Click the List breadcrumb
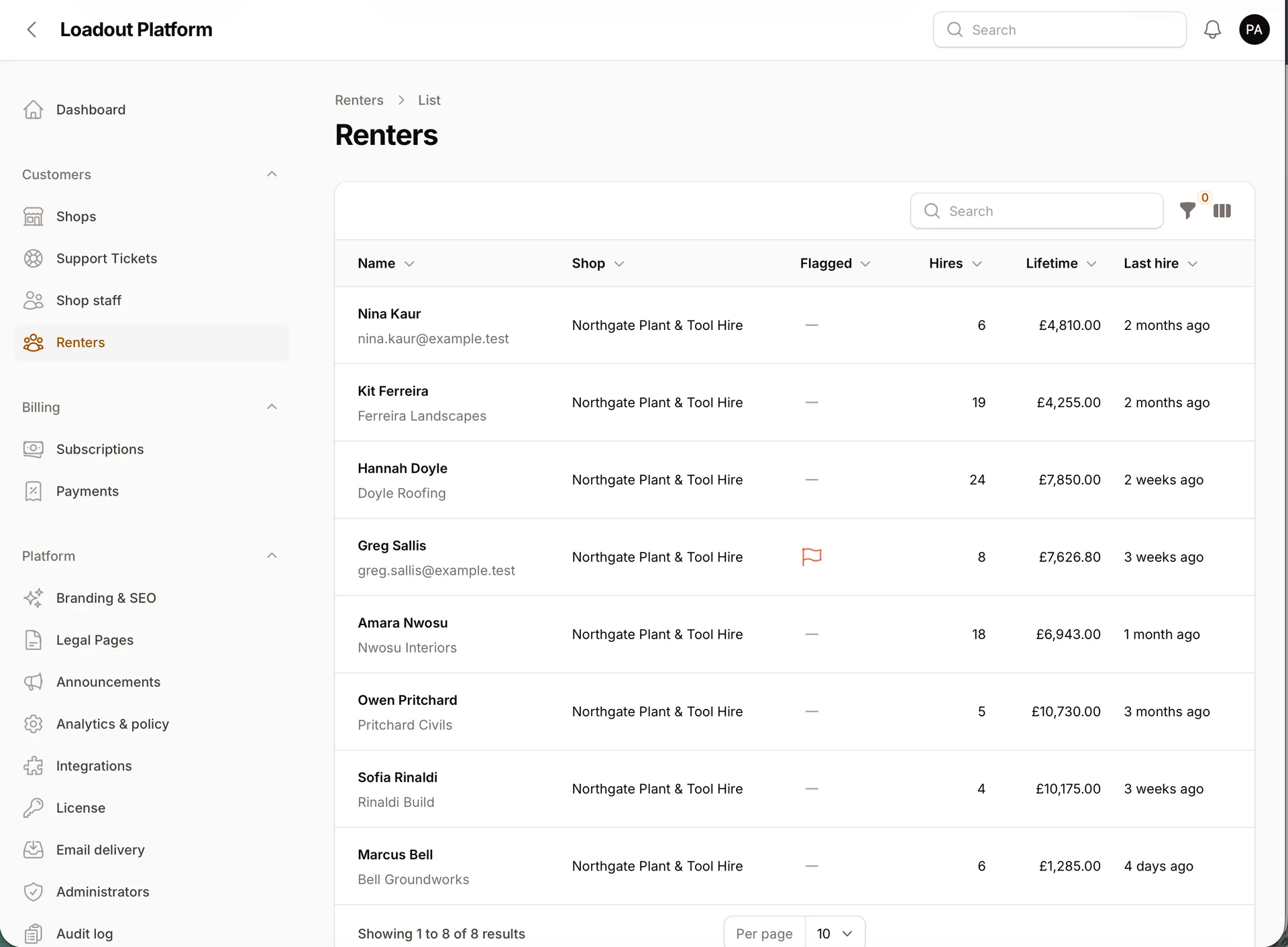 pyautogui.click(x=429, y=100)
